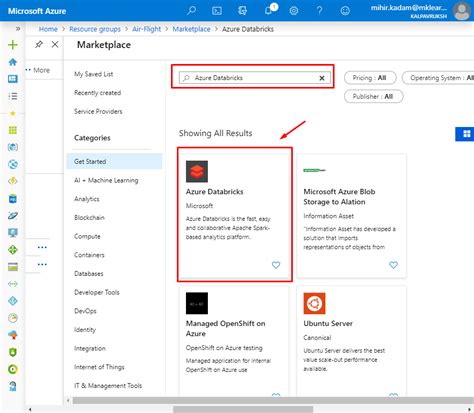Image resolution: width=474 pixels, height=413 pixels.
Task: Select AI + Machine Learning category
Action: click(x=106, y=180)
